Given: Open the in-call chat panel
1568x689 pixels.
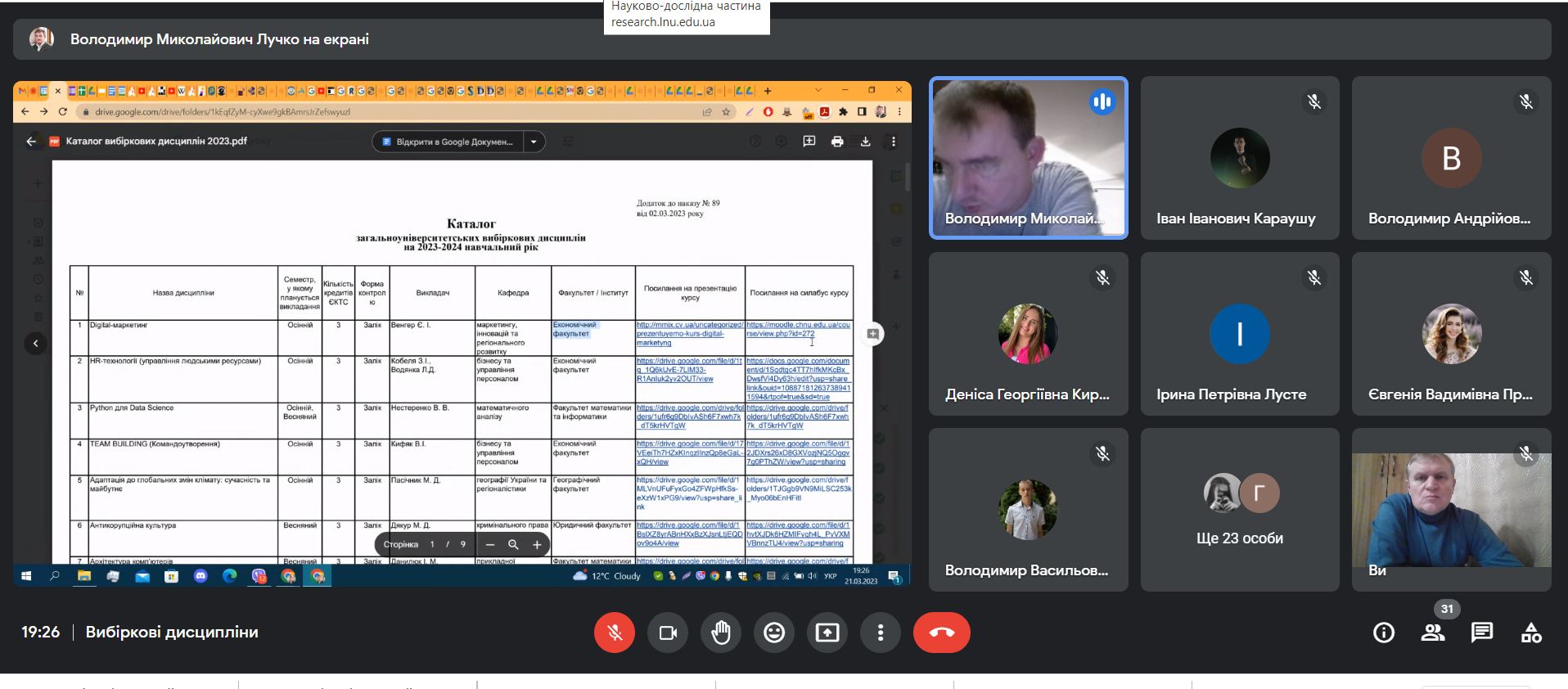Looking at the screenshot, I should point(1482,633).
